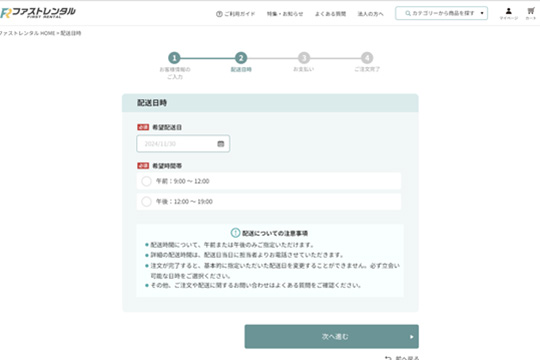540x360 pixels.
Task: Open 特集・お知らせ menu item
Action: point(285,14)
